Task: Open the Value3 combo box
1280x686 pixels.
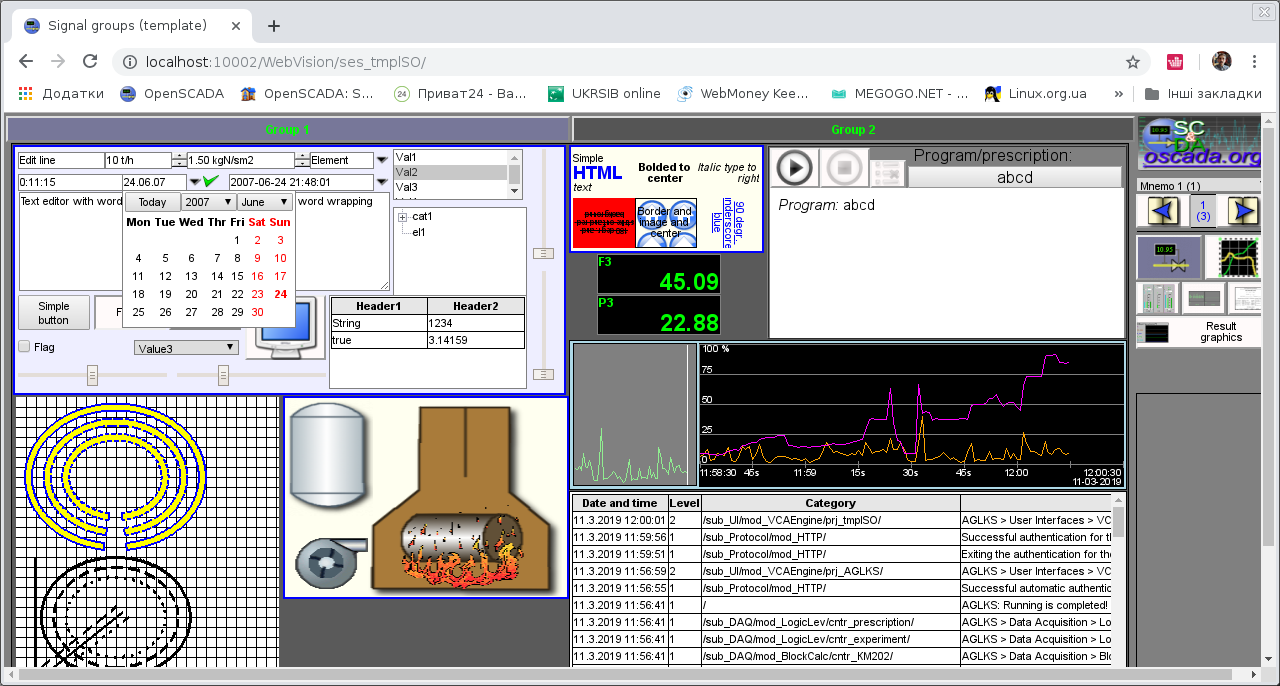Action: 187,347
